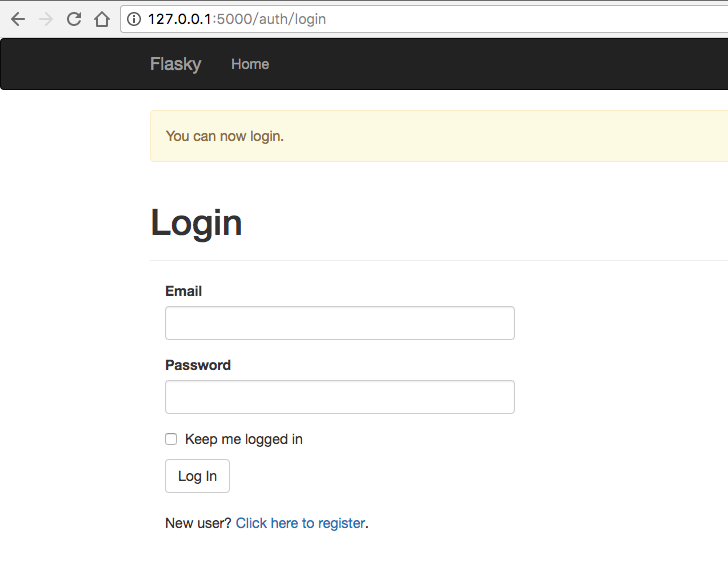728x583 pixels.
Task: Click the Email field label
Action: [183, 291]
